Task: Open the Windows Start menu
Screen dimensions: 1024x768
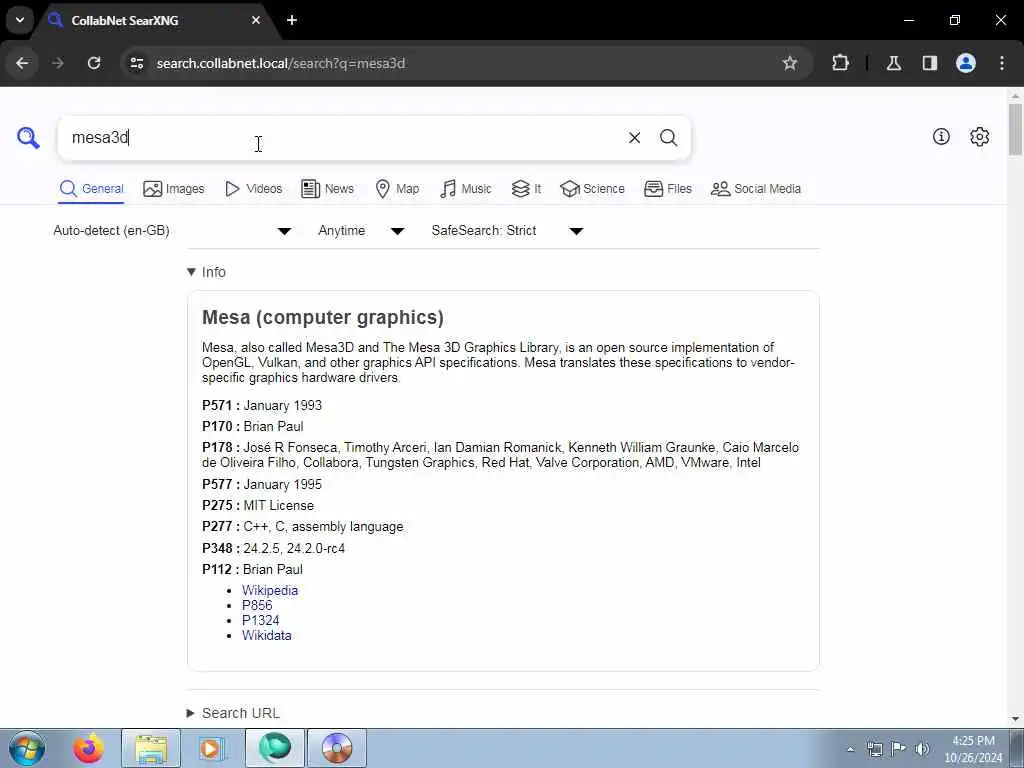Action: coord(27,748)
